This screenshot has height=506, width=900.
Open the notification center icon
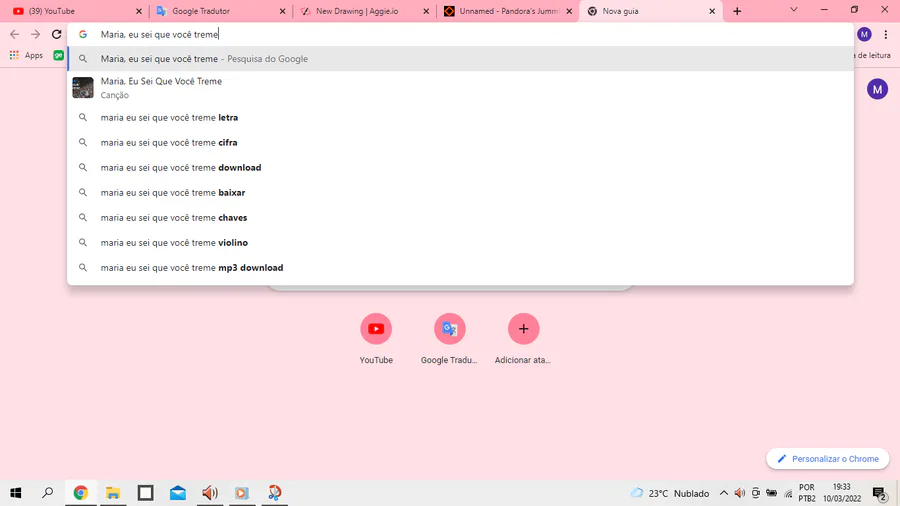[879, 493]
